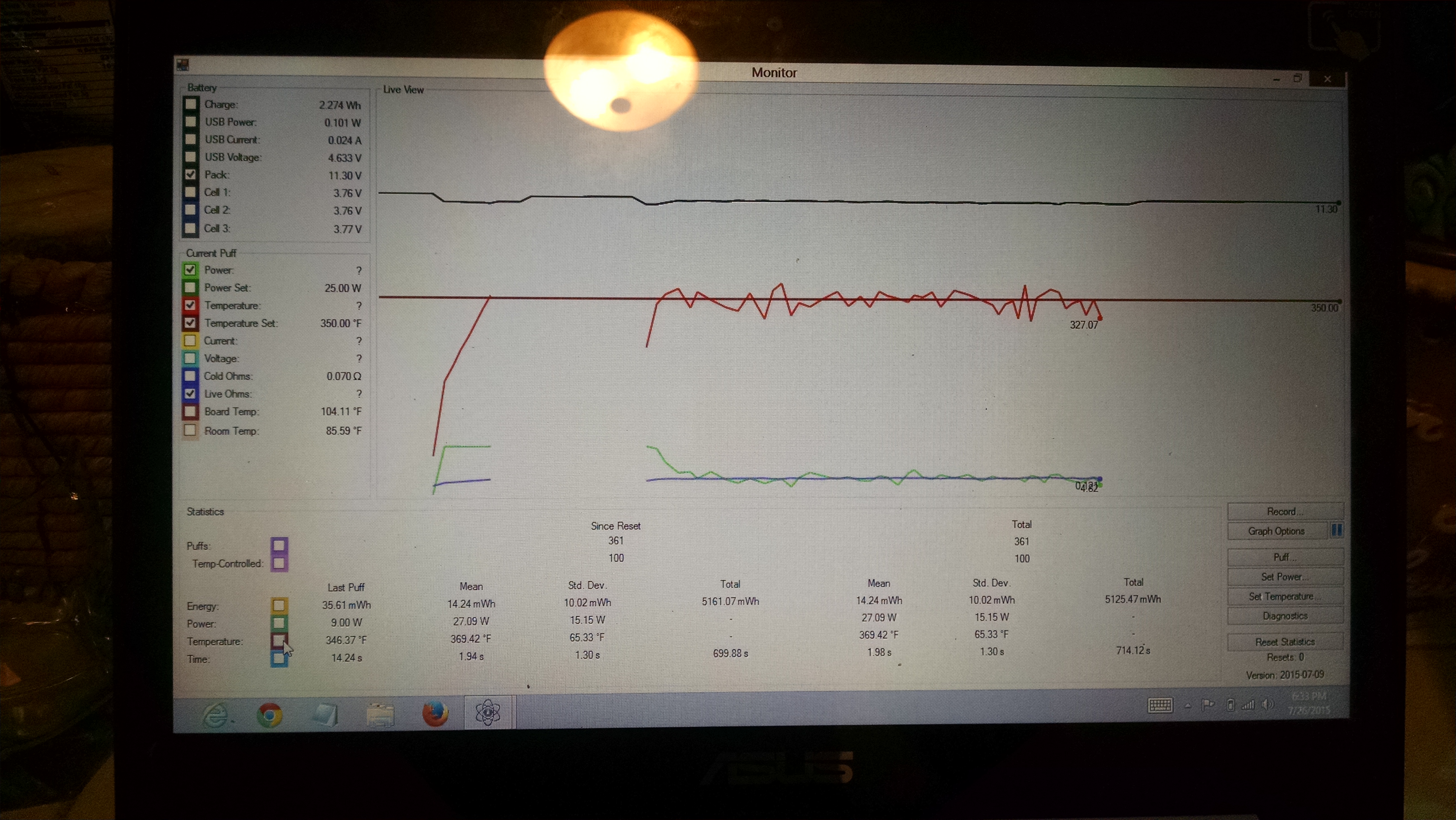Click the Action Center flag icon
Image resolution: width=1456 pixels, height=820 pixels.
1208,705
